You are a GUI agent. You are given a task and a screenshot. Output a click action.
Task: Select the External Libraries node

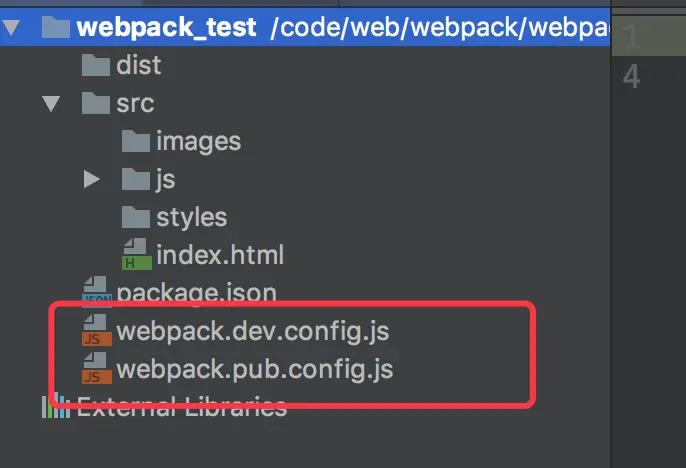(x=182, y=407)
